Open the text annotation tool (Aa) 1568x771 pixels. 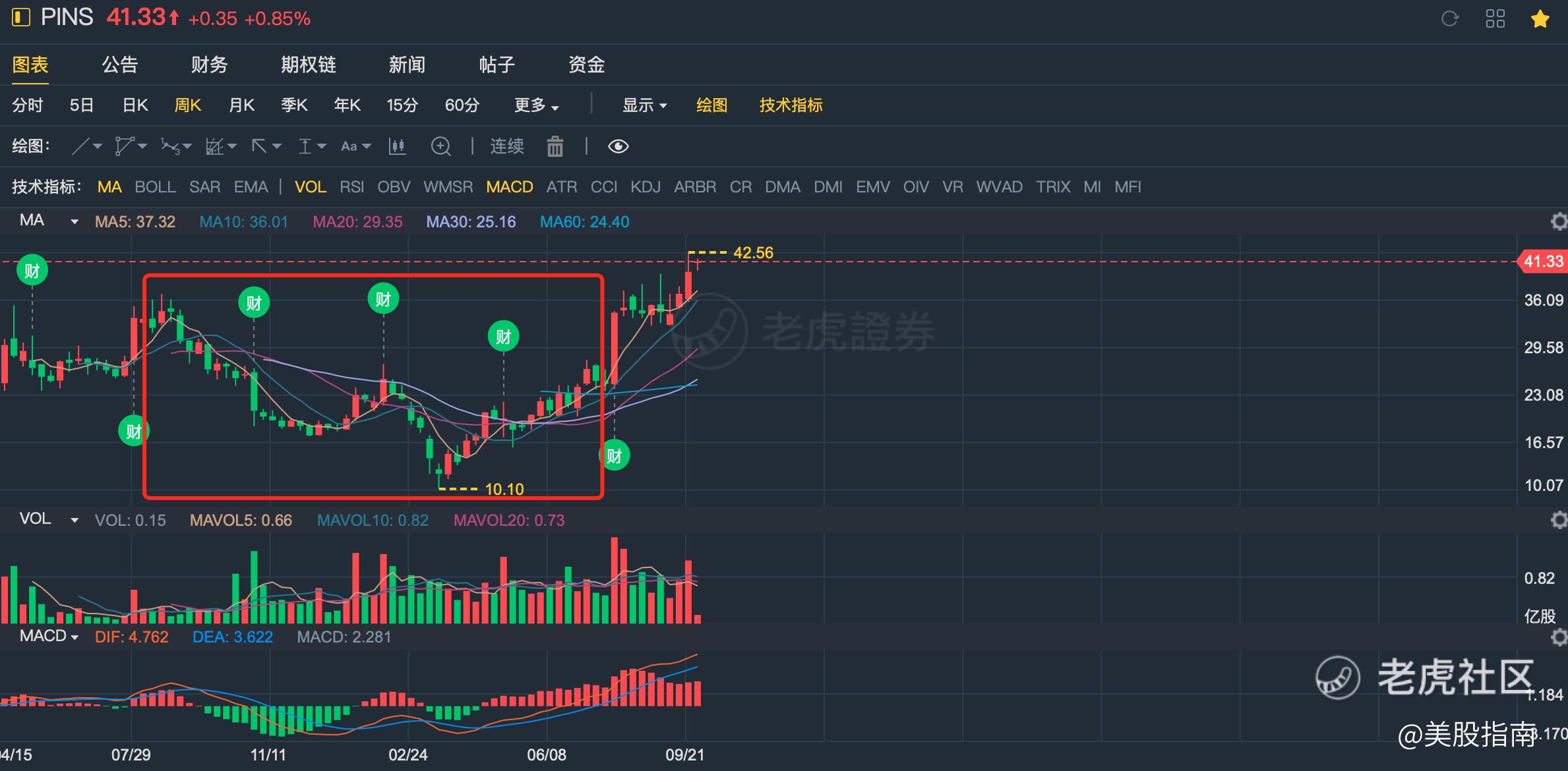349,146
